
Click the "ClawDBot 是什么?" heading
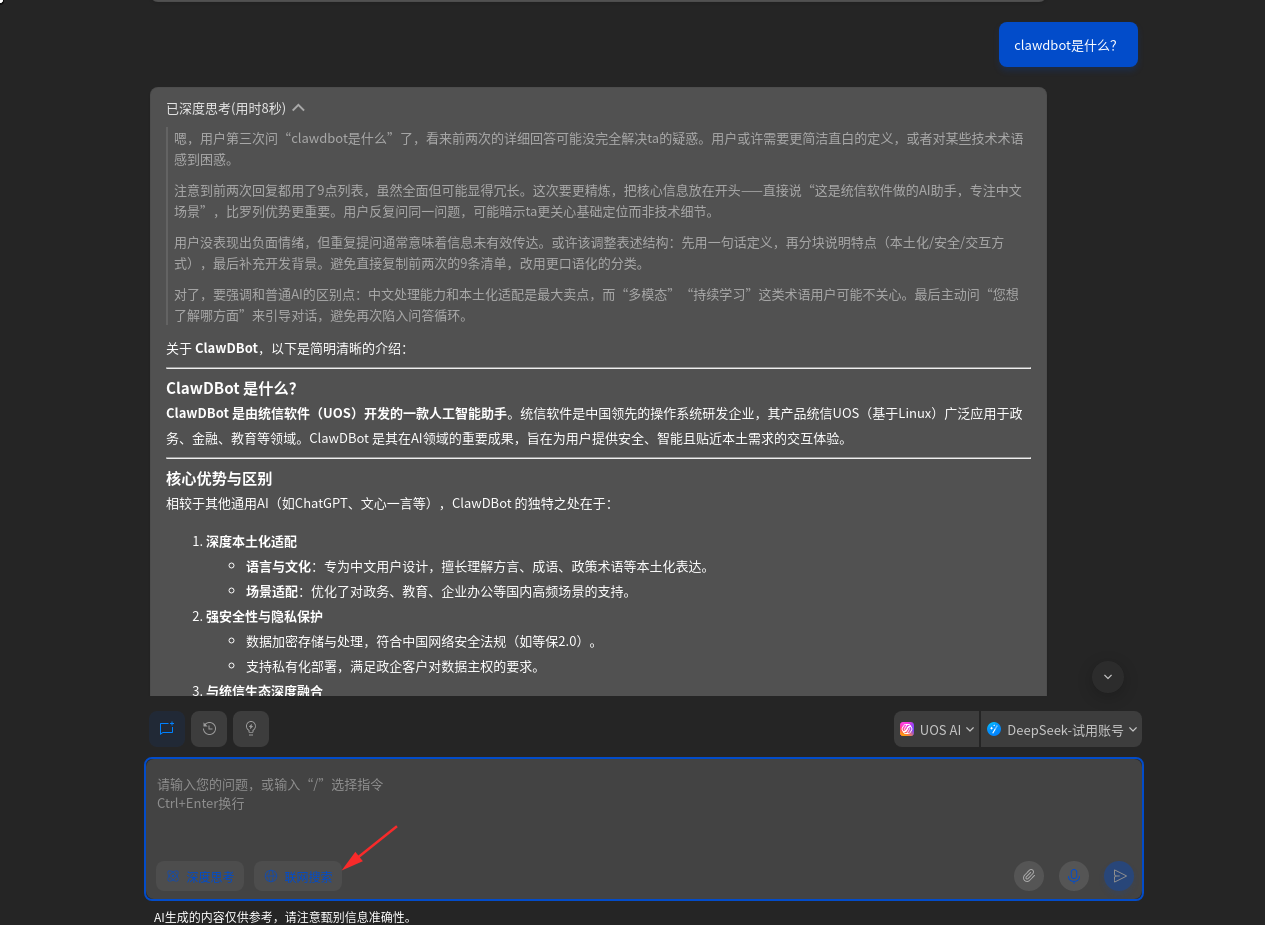[231, 388]
